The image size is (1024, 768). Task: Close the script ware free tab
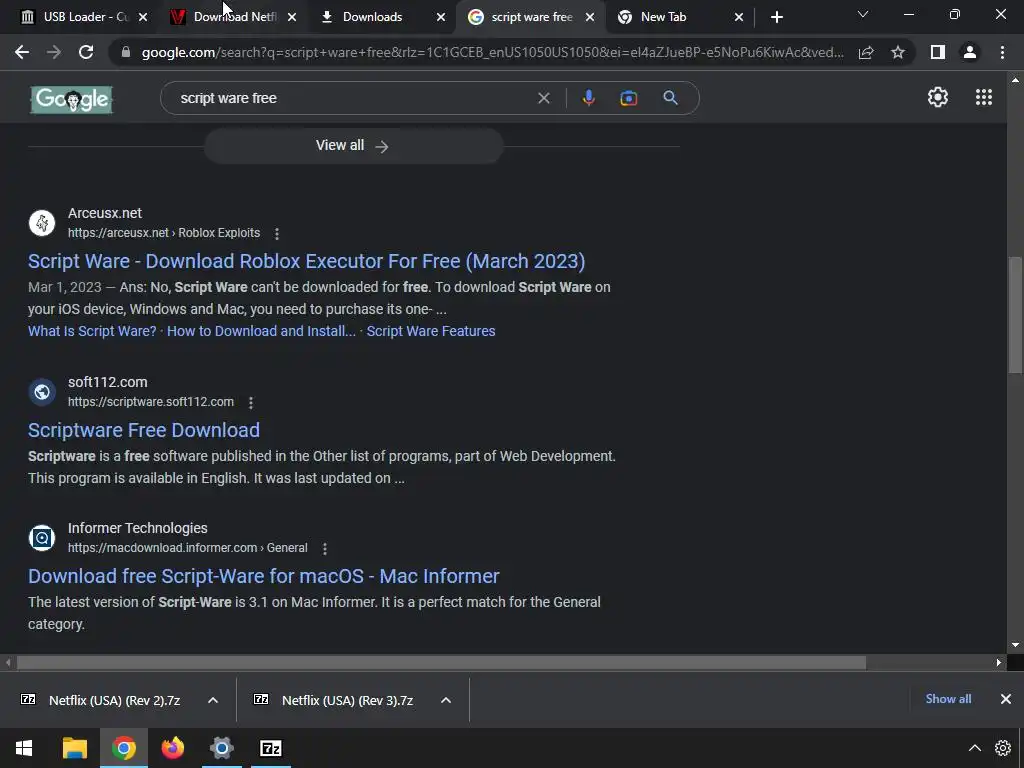point(590,17)
